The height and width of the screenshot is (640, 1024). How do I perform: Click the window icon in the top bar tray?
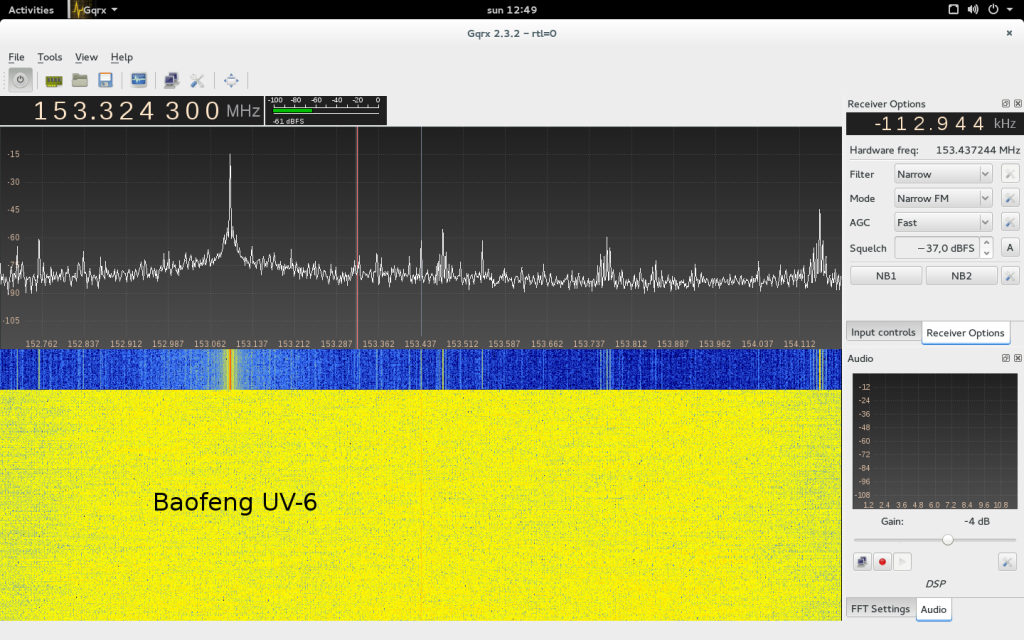click(953, 9)
